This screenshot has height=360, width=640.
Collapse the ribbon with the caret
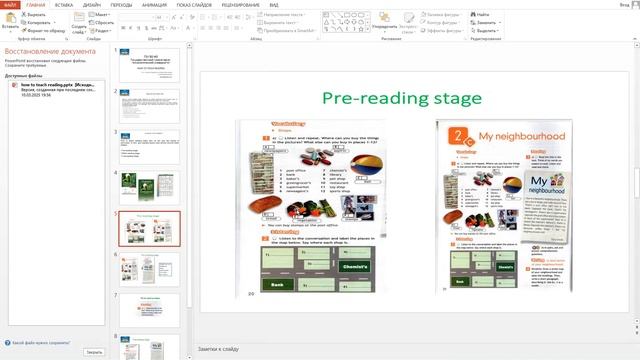(x=635, y=39)
